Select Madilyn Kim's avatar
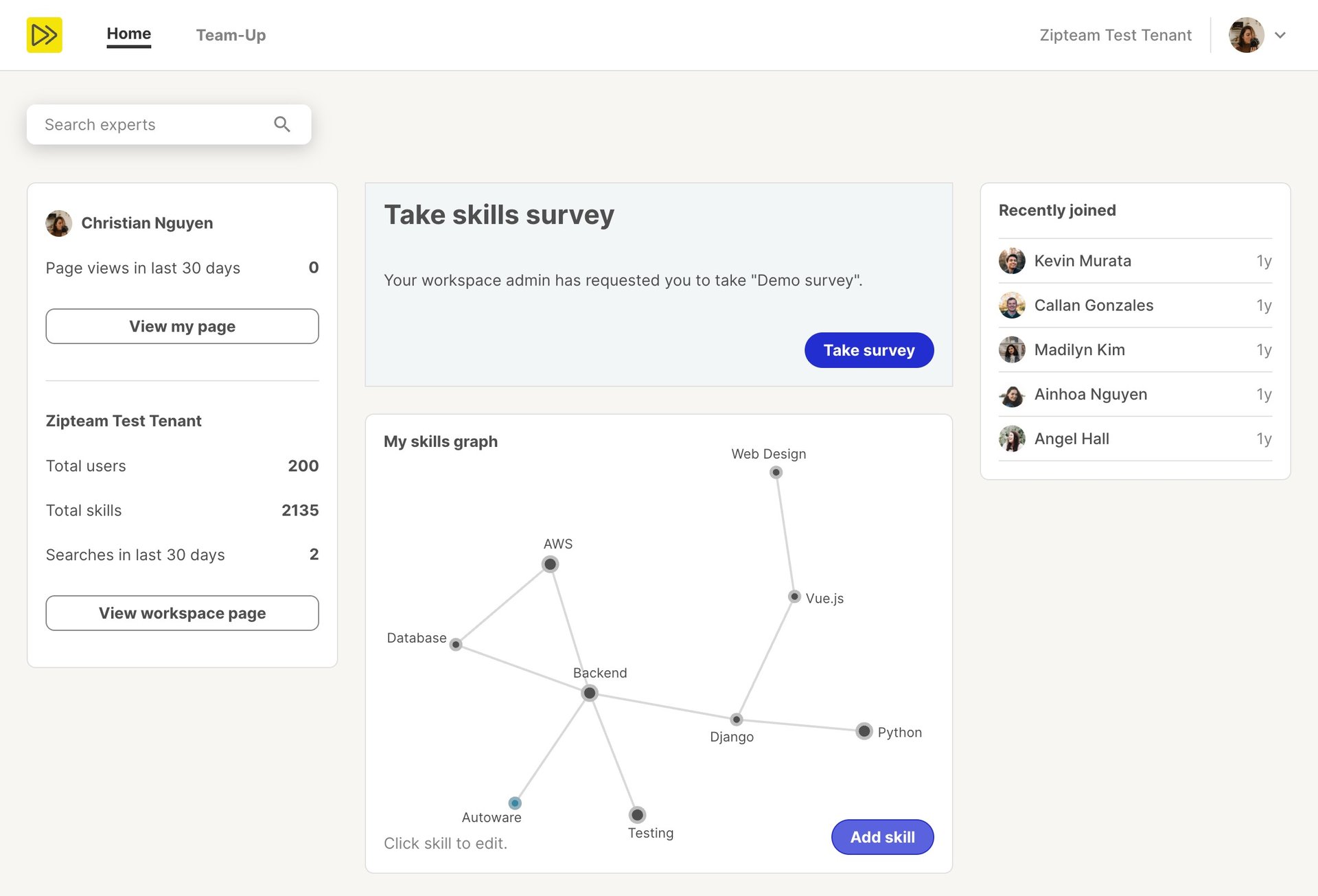This screenshot has width=1318, height=896. click(1012, 350)
